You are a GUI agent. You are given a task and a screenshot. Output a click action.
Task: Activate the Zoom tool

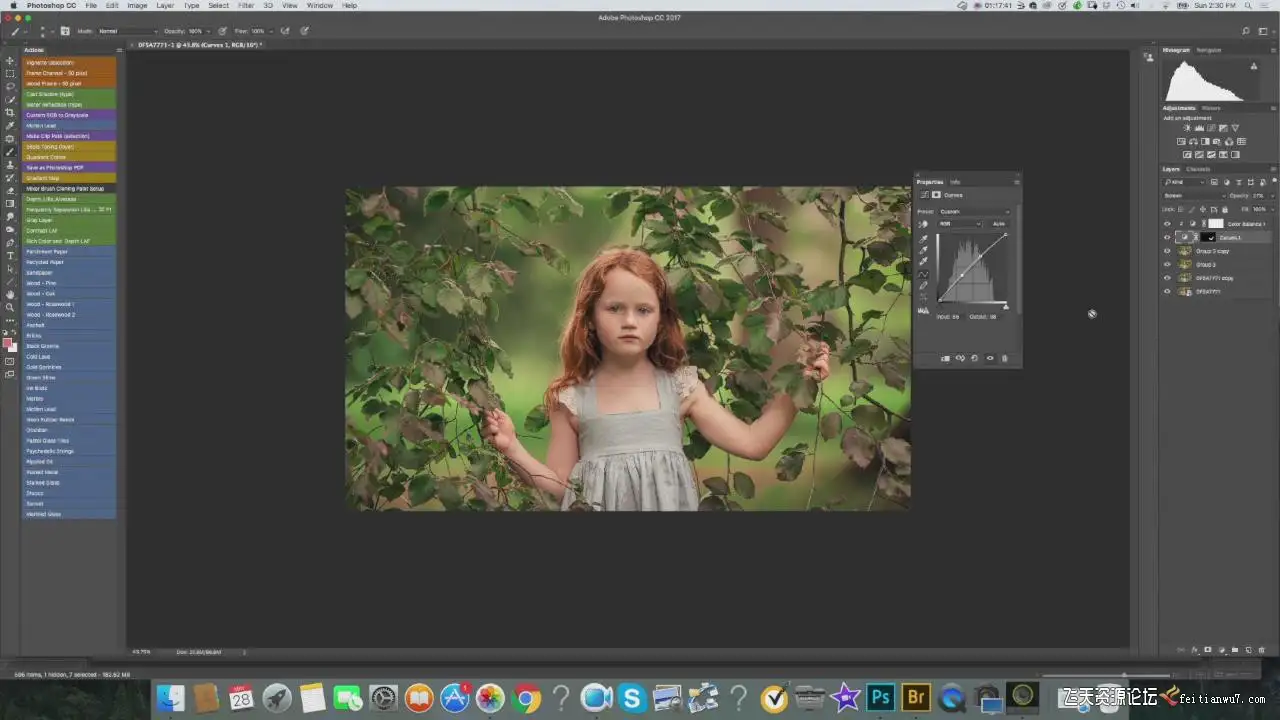click(x=10, y=308)
